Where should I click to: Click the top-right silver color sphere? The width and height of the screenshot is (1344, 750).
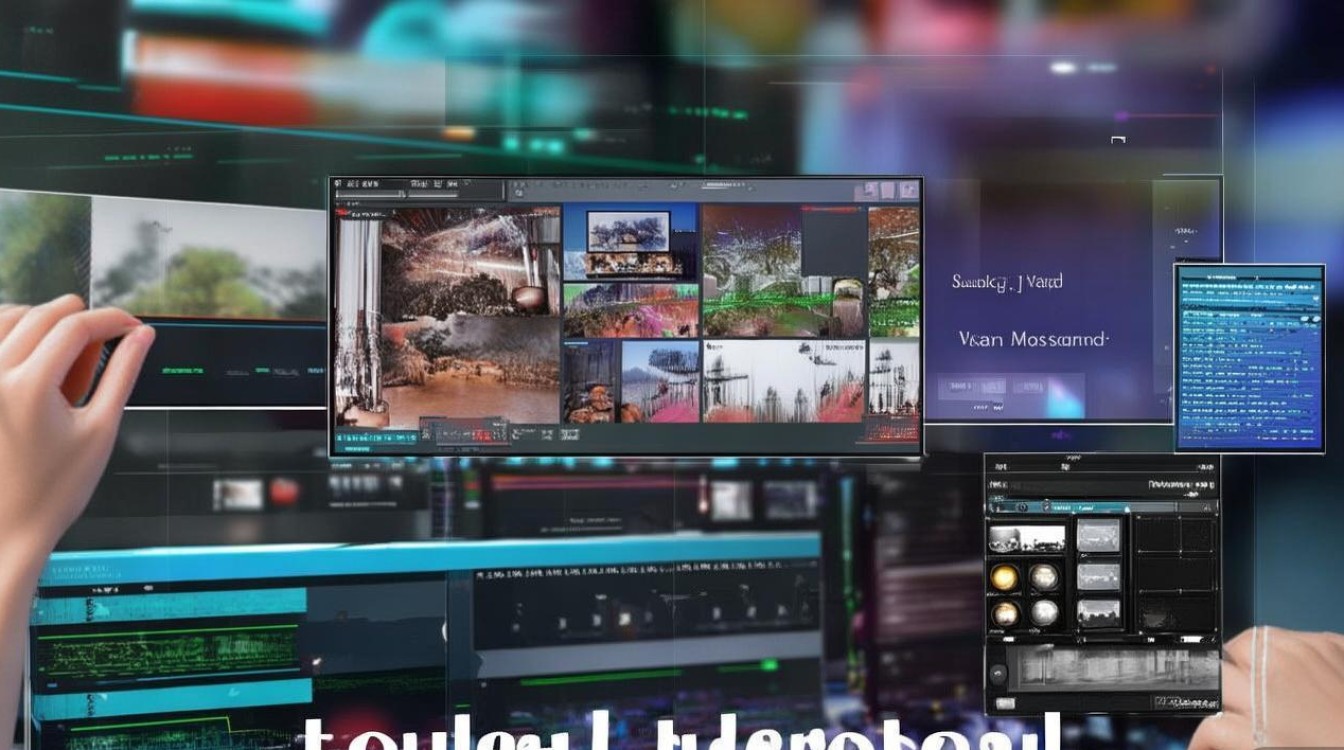pyautogui.click(x=1044, y=577)
